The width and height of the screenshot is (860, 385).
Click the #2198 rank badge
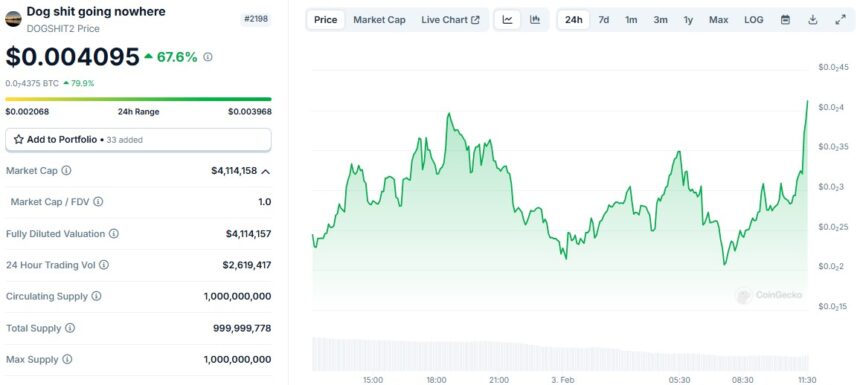(256, 20)
